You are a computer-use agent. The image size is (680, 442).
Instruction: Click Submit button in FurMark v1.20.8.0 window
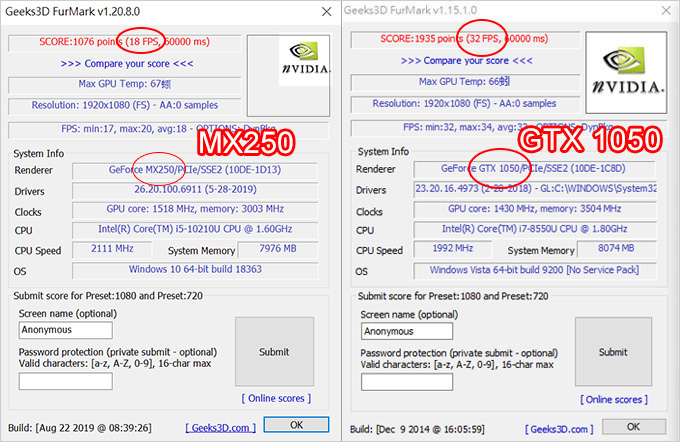(x=274, y=352)
